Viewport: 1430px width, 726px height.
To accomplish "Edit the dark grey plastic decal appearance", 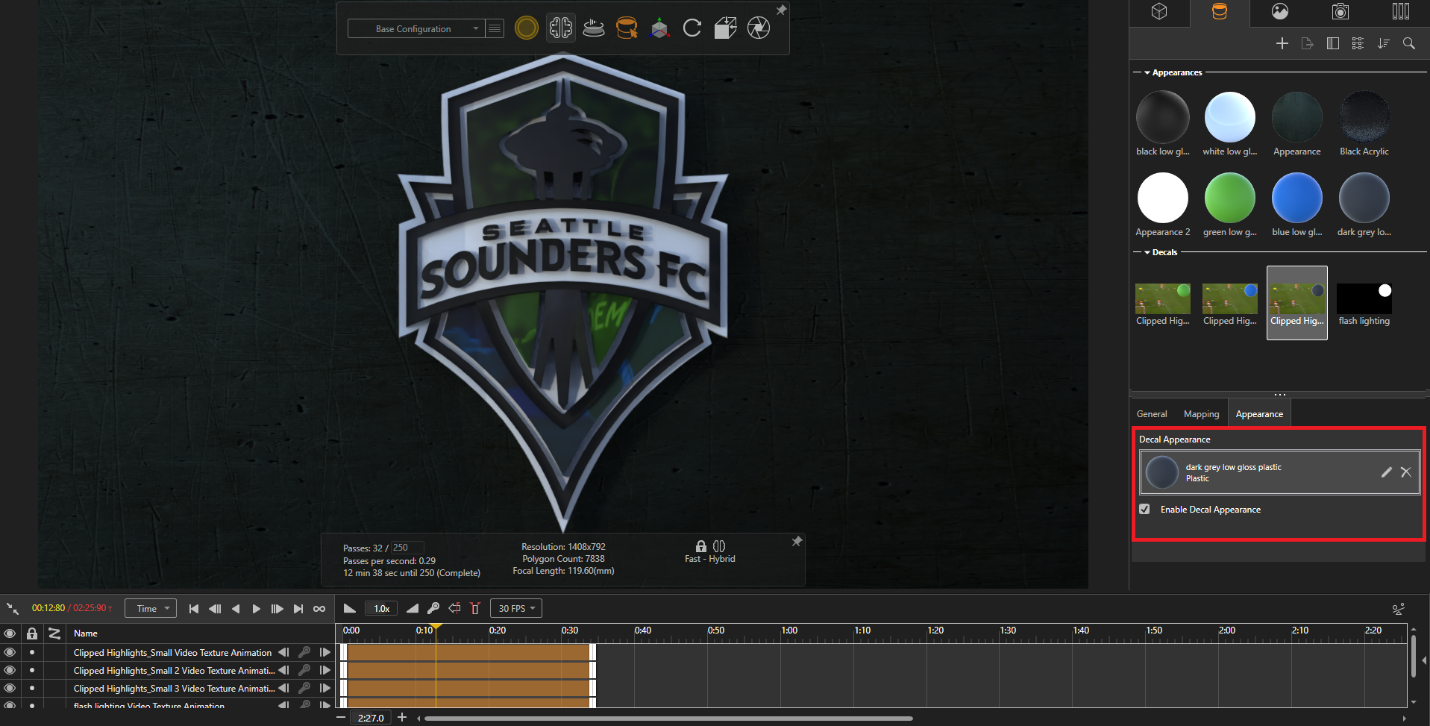I will coord(1386,472).
